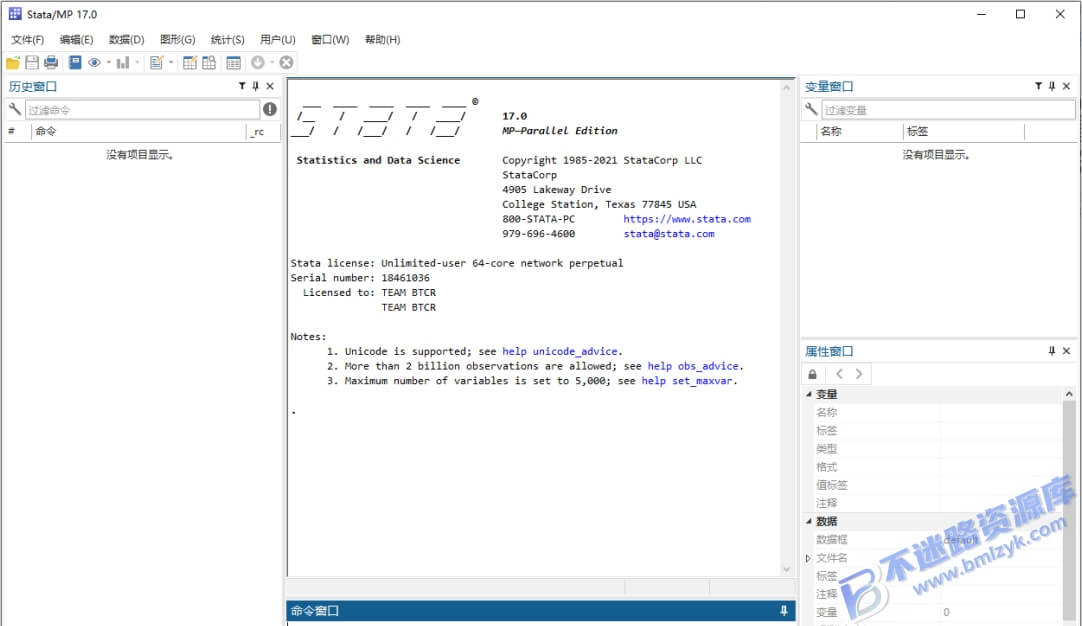Click results window scroll up arrow
Image resolution: width=1082 pixels, height=626 pixels.
[x=787, y=88]
